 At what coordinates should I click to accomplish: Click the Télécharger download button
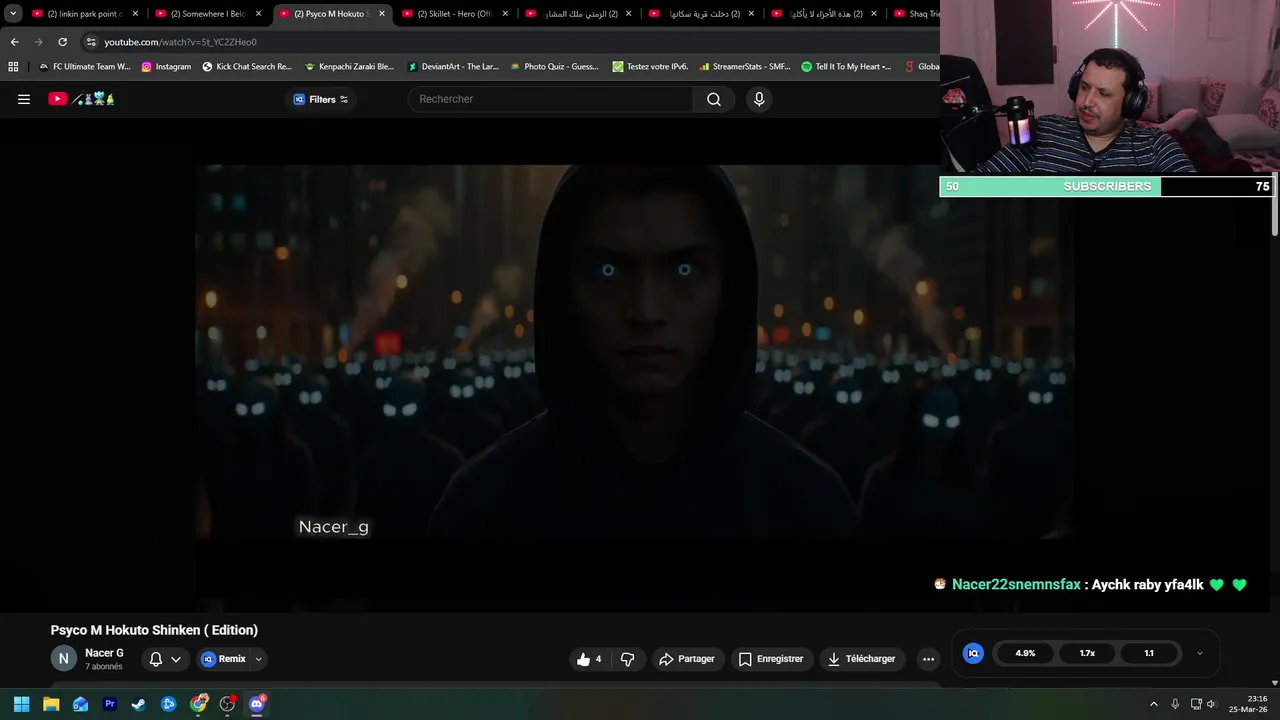[862, 659]
